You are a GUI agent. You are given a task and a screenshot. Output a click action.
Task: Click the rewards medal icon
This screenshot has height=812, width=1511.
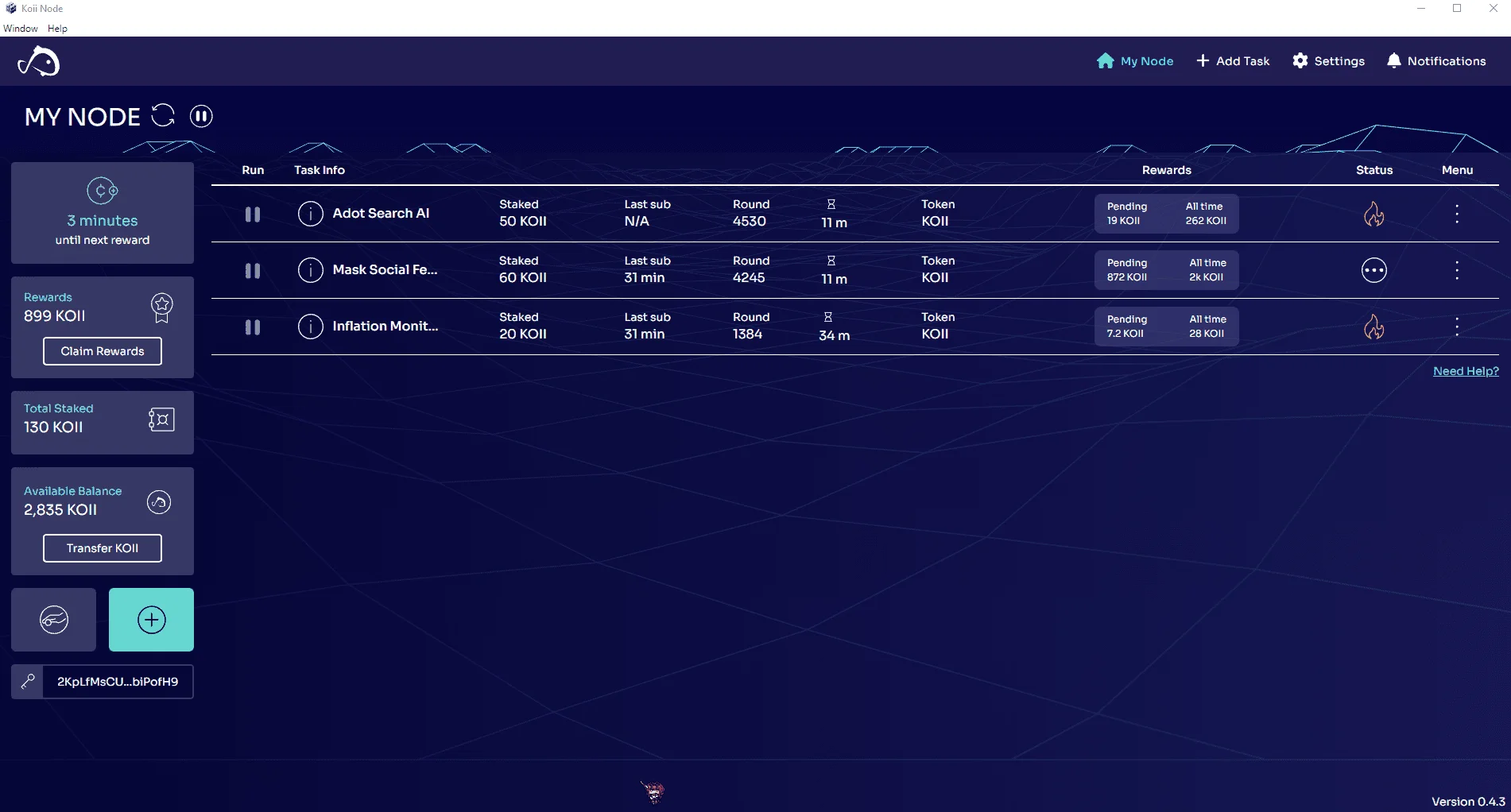pos(162,308)
